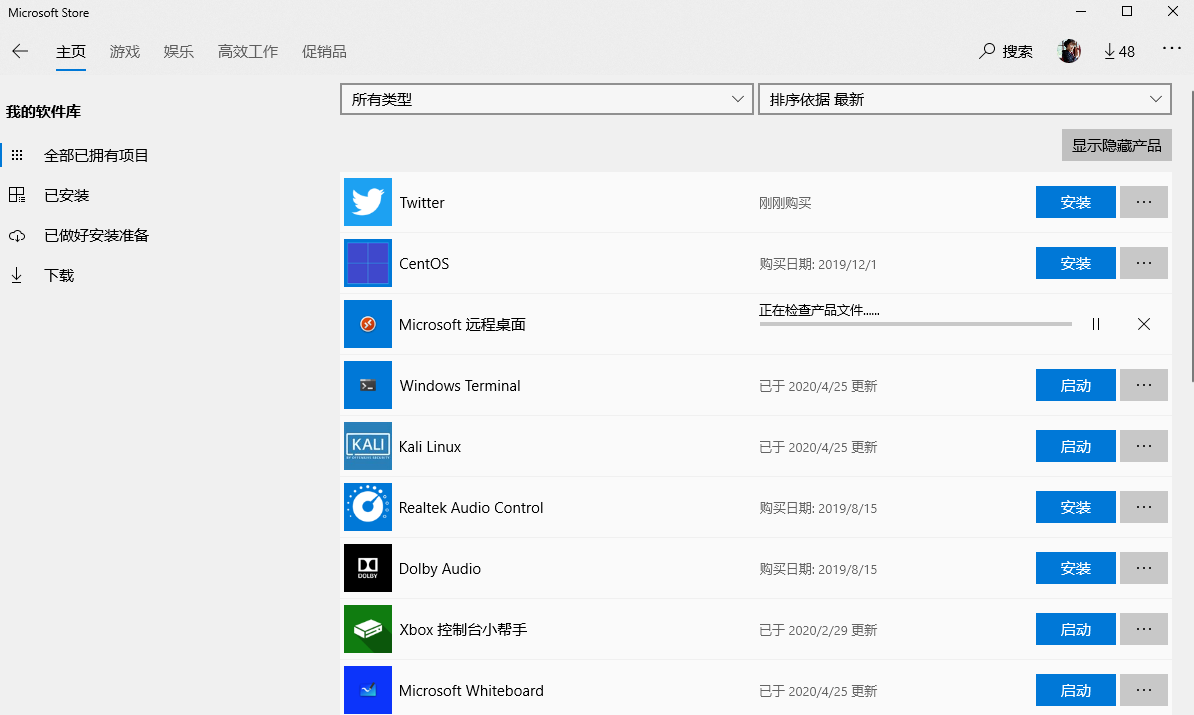Cancel the Microsoft 远程桌面 download

coord(1144,324)
